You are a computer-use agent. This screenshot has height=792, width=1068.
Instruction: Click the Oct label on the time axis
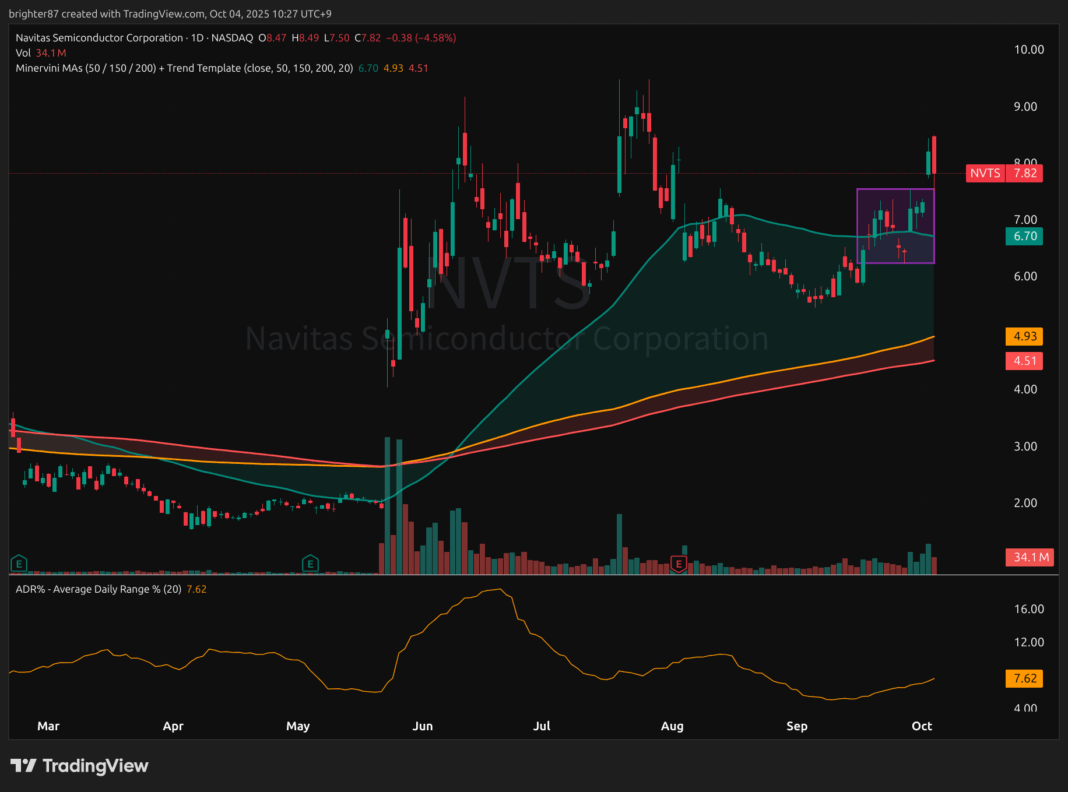coord(923,725)
